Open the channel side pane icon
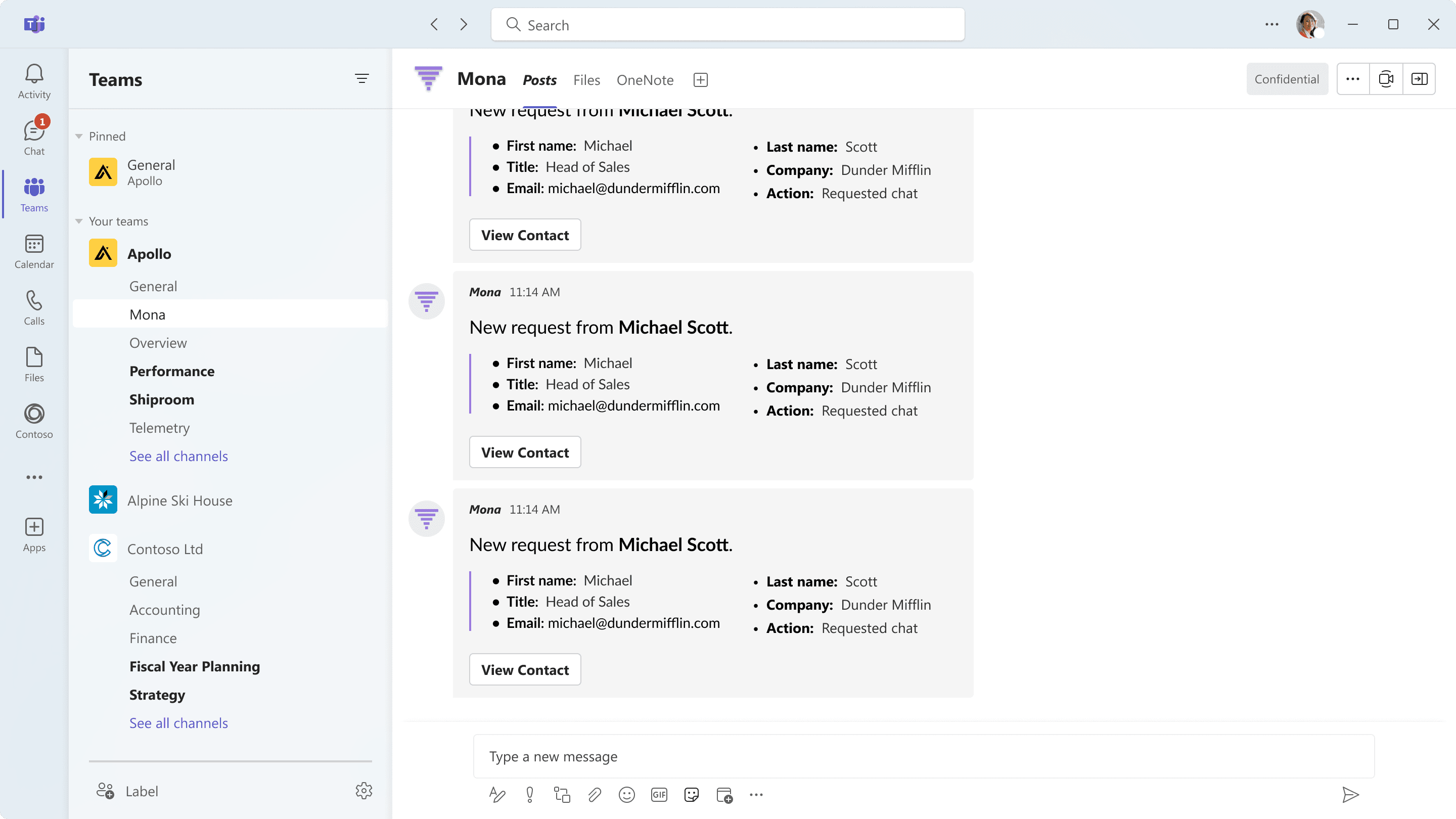Screen dimensions: 1456x819 1419,78
